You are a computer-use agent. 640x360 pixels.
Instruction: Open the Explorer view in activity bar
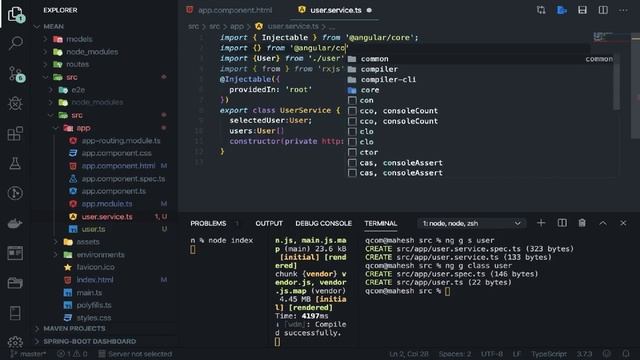(16, 14)
